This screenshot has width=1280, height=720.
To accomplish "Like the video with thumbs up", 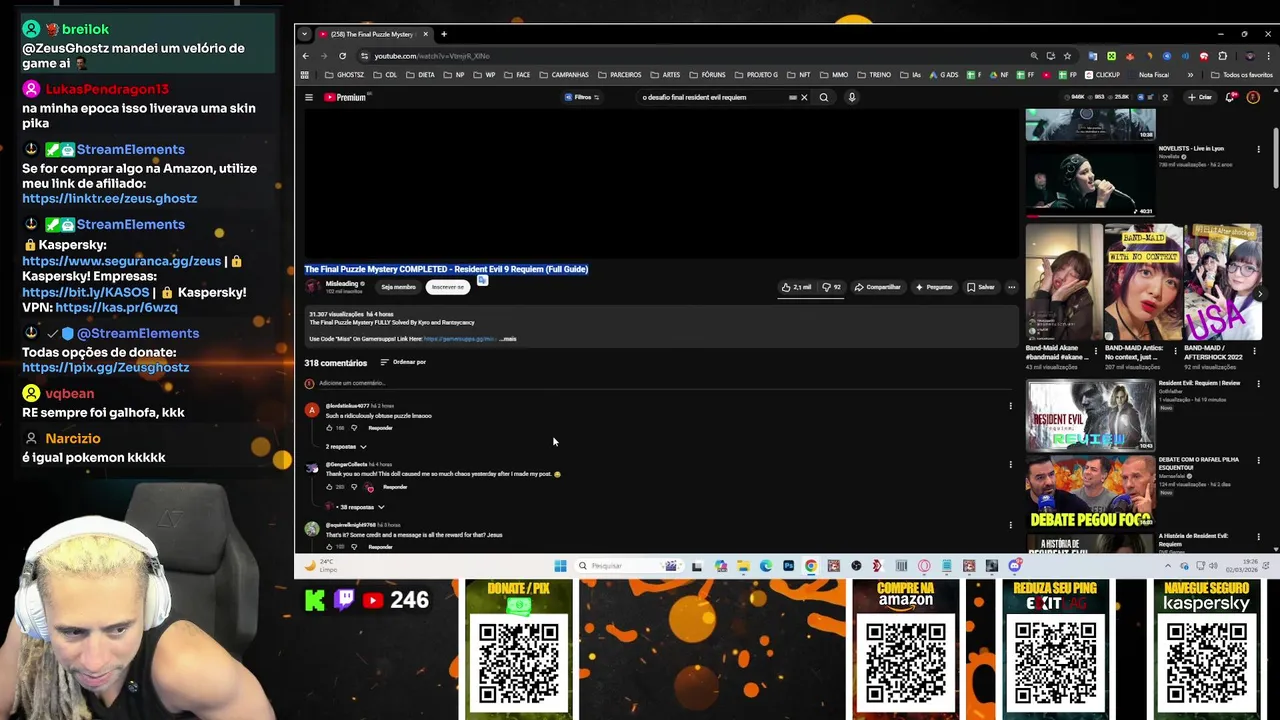I will (797, 287).
